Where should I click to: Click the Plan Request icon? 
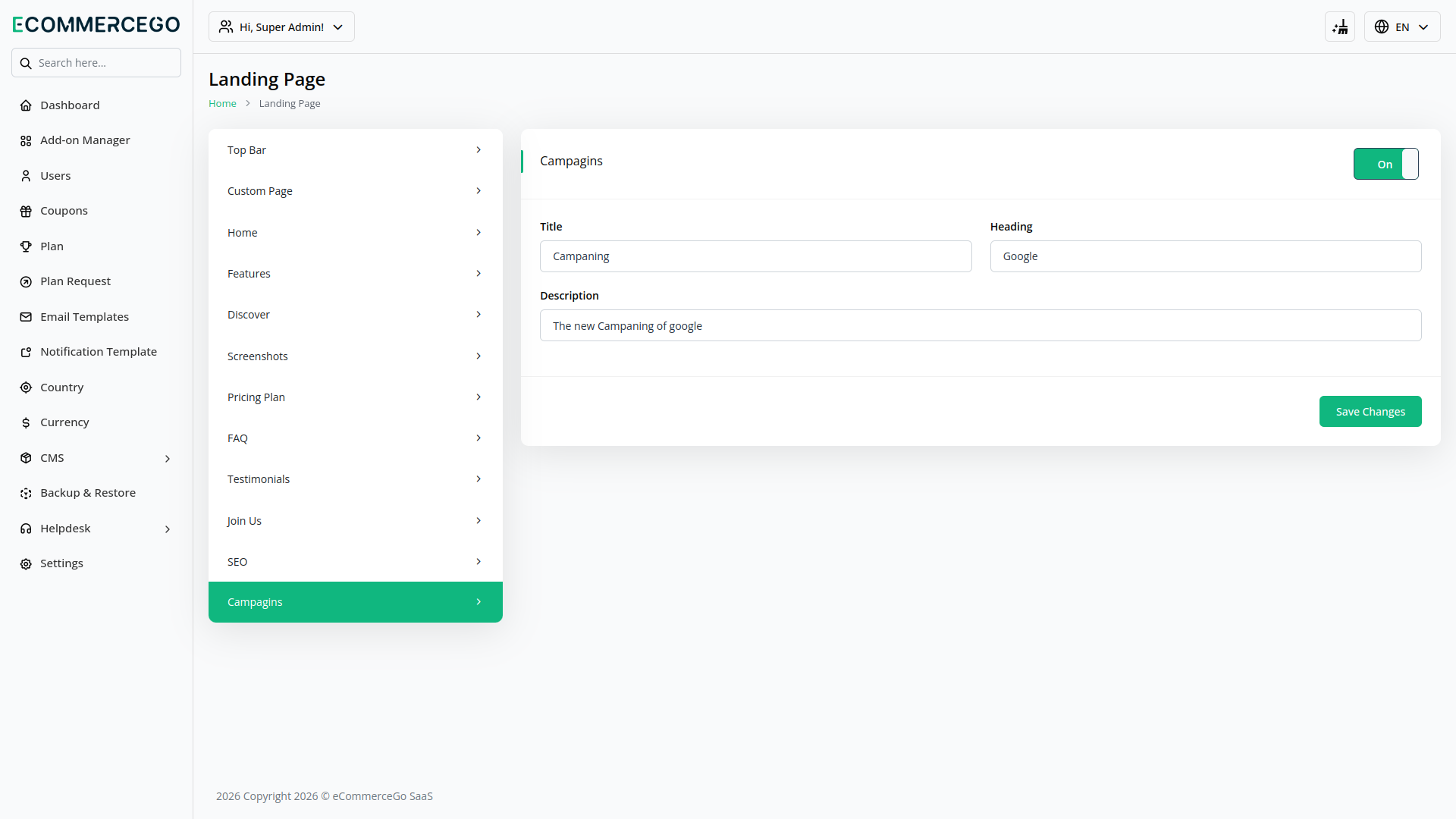[26, 282]
